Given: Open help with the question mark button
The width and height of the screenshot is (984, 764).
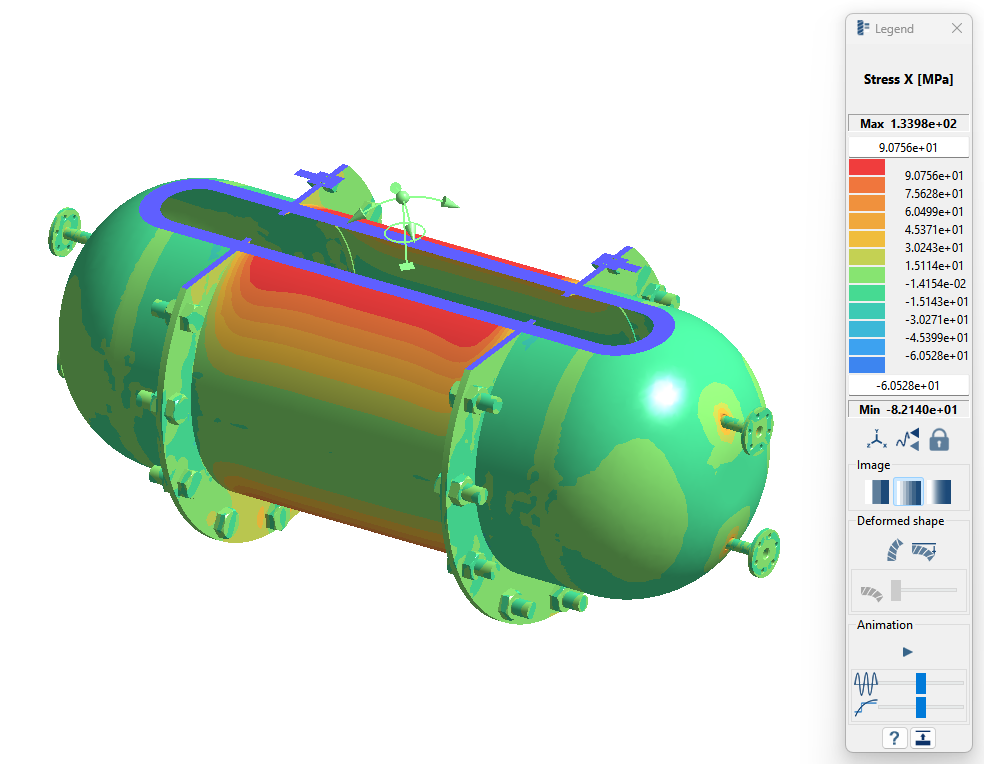Looking at the screenshot, I should point(894,738).
